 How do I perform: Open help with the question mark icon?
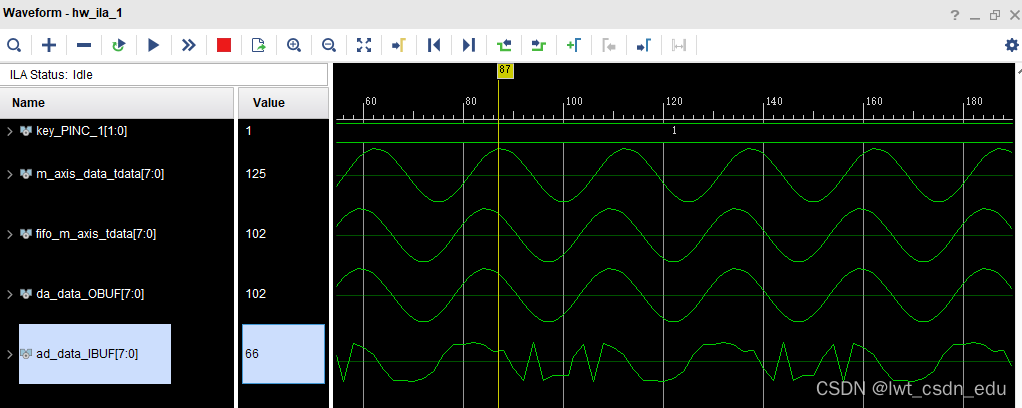coord(954,15)
